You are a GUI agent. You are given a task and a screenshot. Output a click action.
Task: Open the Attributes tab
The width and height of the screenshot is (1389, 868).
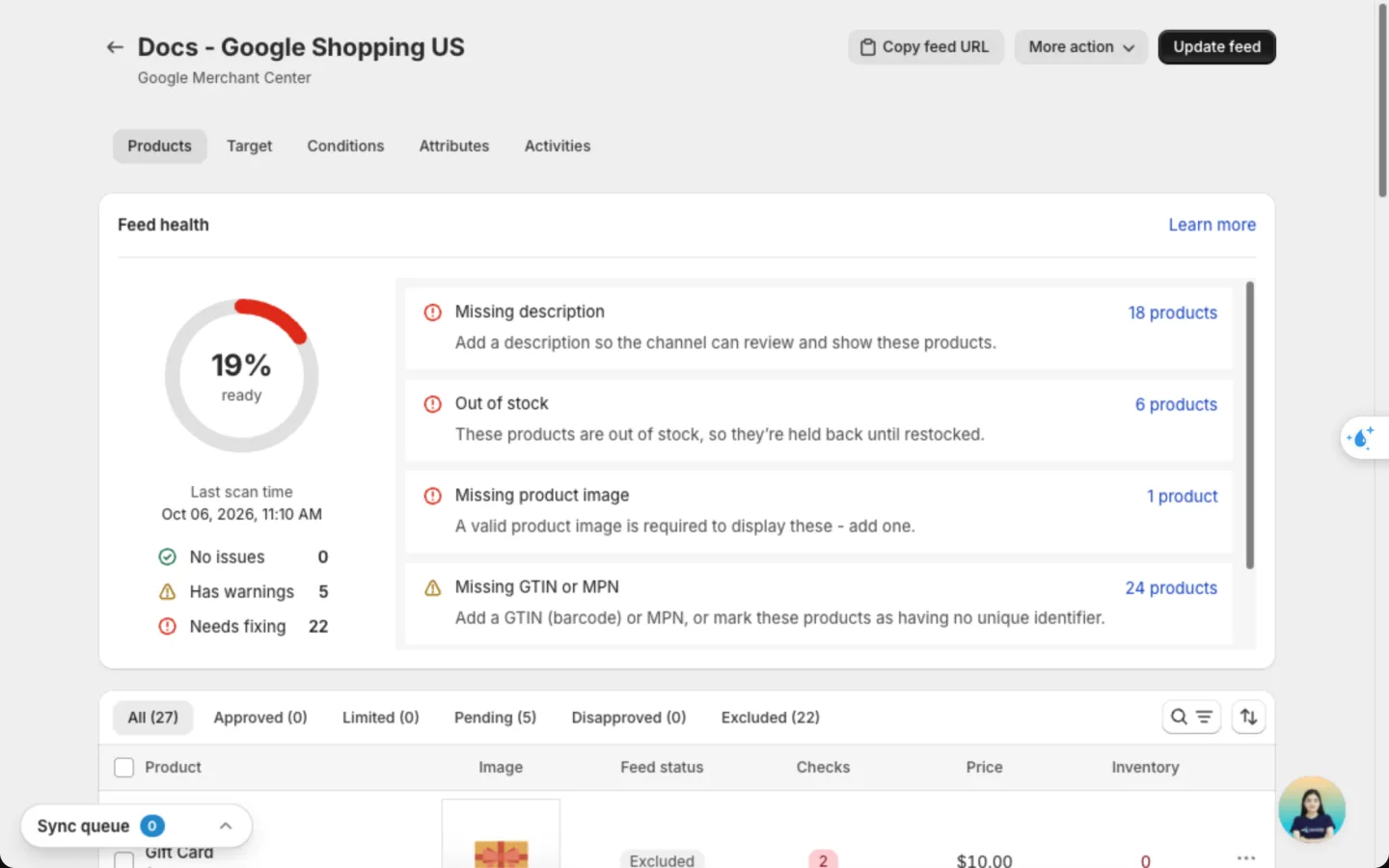click(x=454, y=147)
